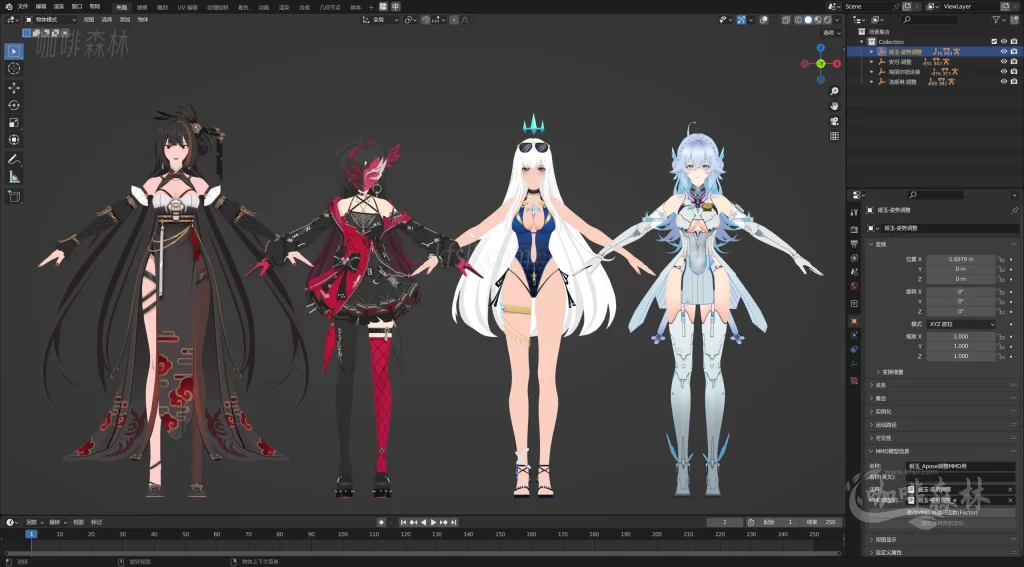The image size is (1024, 567).
Task: Toggle camera view icon in viewport
Action: [x=834, y=122]
